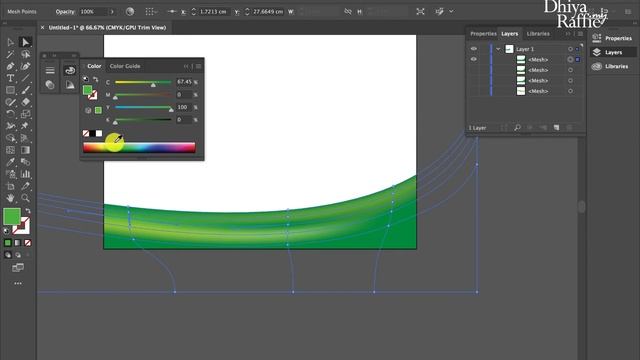This screenshot has height=360, width=640.
Task: Select the Mesh tool
Action: pyautogui.click(x=11, y=150)
